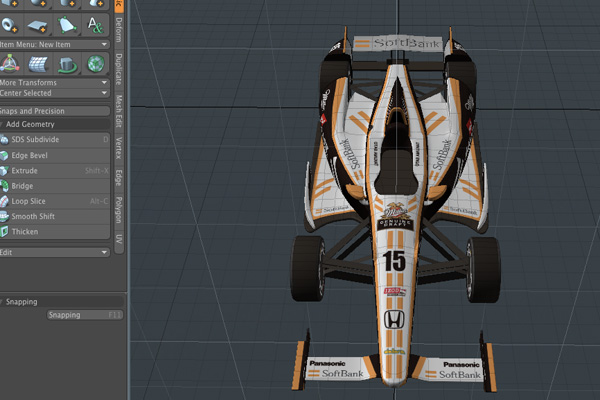Click the race car model in the viewport
The image size is (600, 400).
395,211
